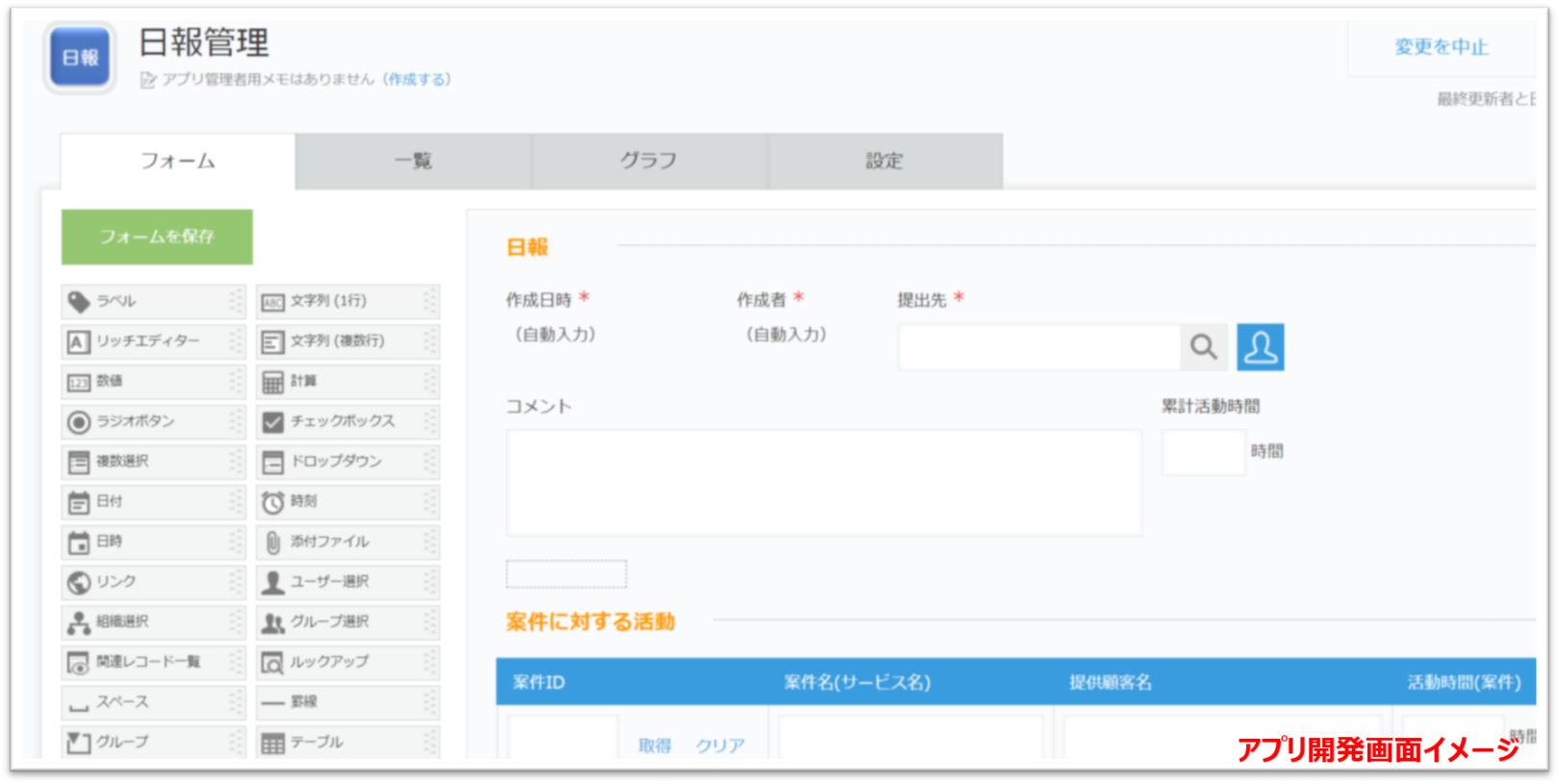
Task: Select the チェックボックス field icon
Action: 273,422
